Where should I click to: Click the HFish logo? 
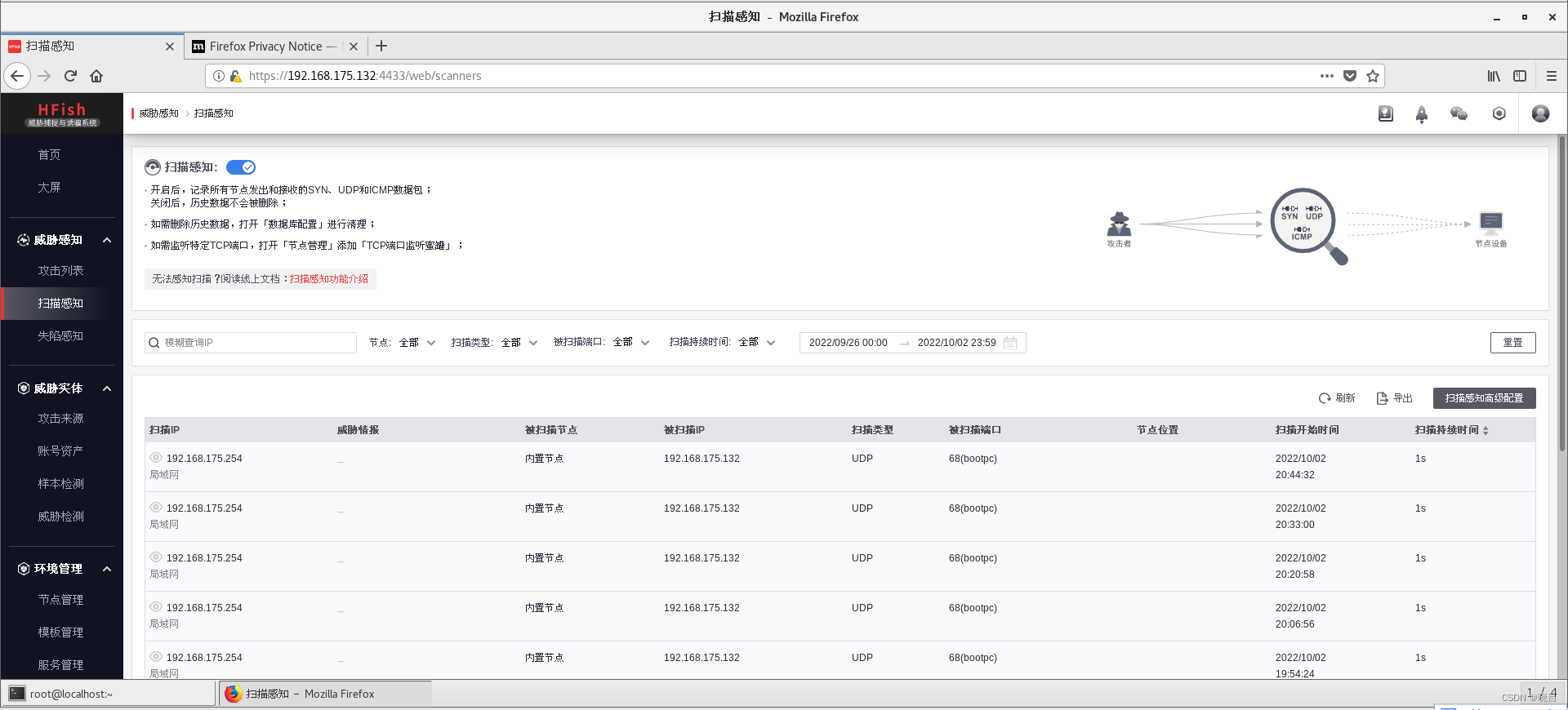(x=62, y=113)
